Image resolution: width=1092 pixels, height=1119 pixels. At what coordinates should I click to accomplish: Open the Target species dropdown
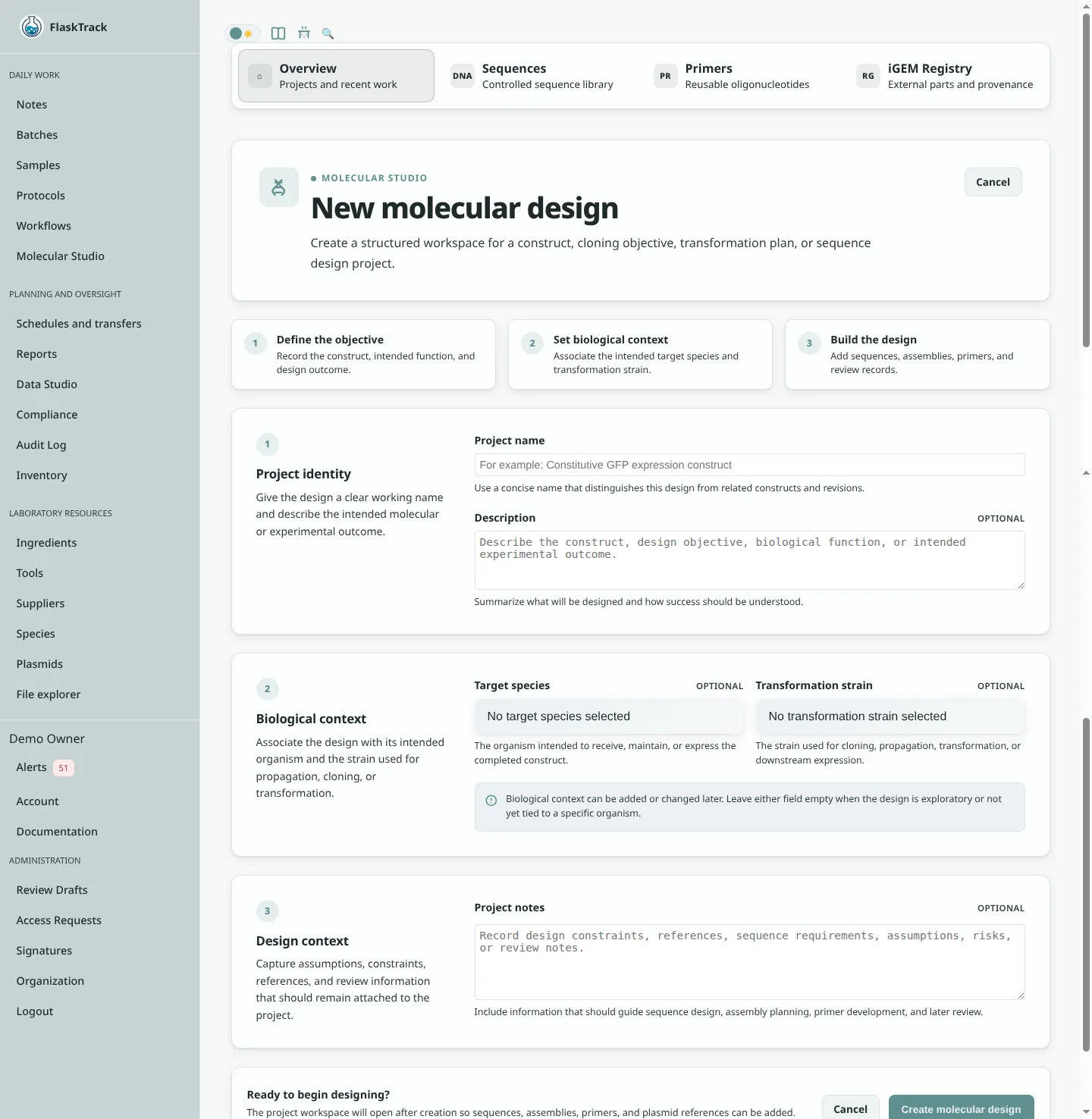coord(609,716)
